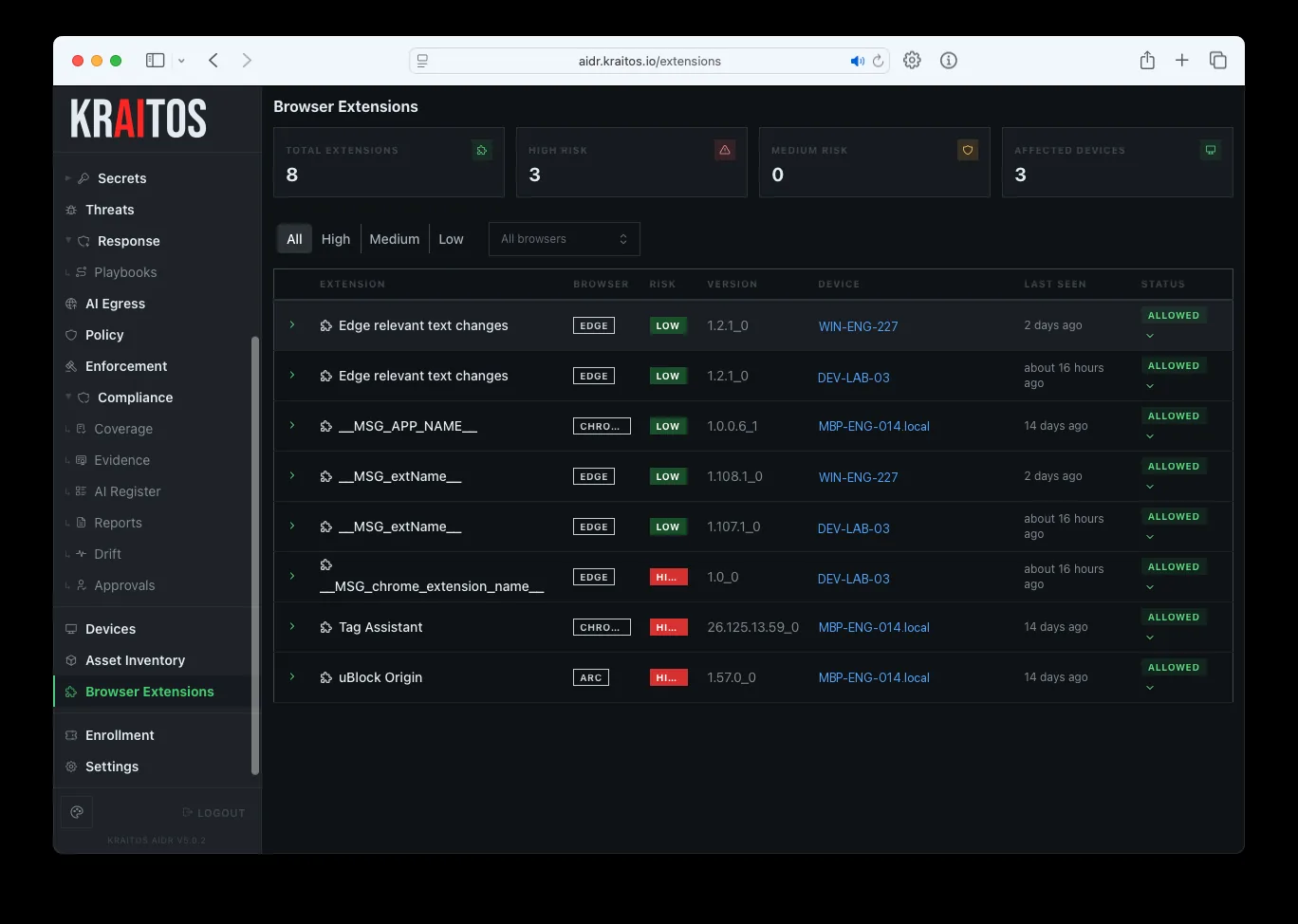Open the Reports page
The width and height of the screenshot is (1298, 924).
click(x=118, y=523)
